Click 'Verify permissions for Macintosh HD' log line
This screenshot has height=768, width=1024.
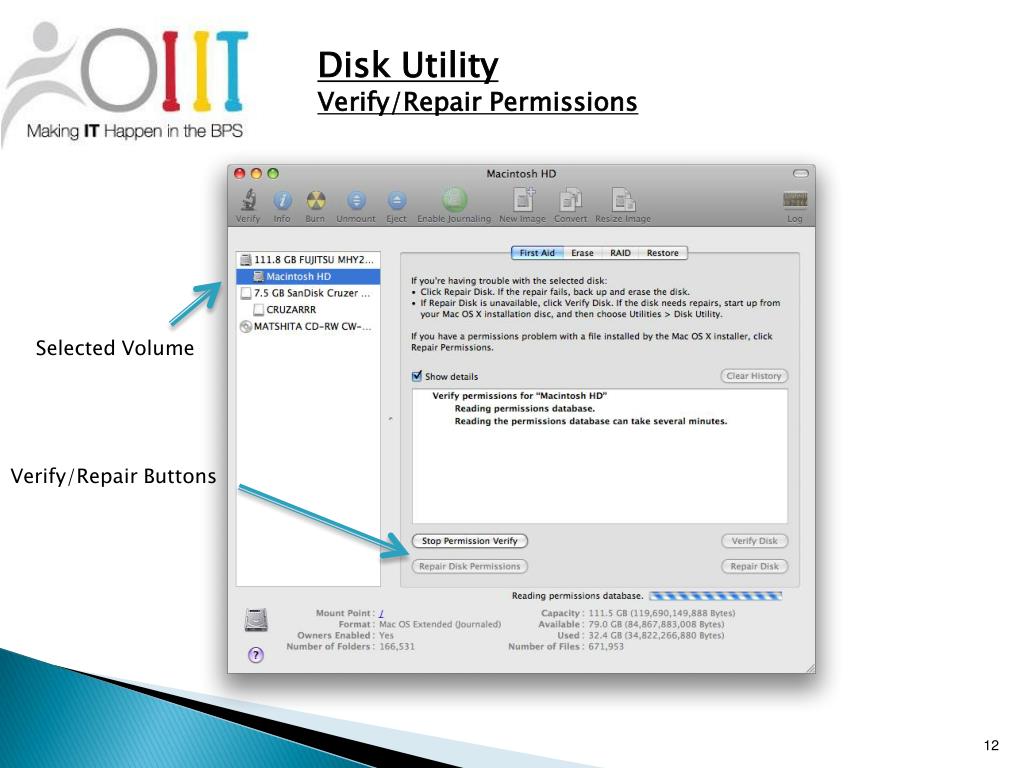(x=520, y=396)
